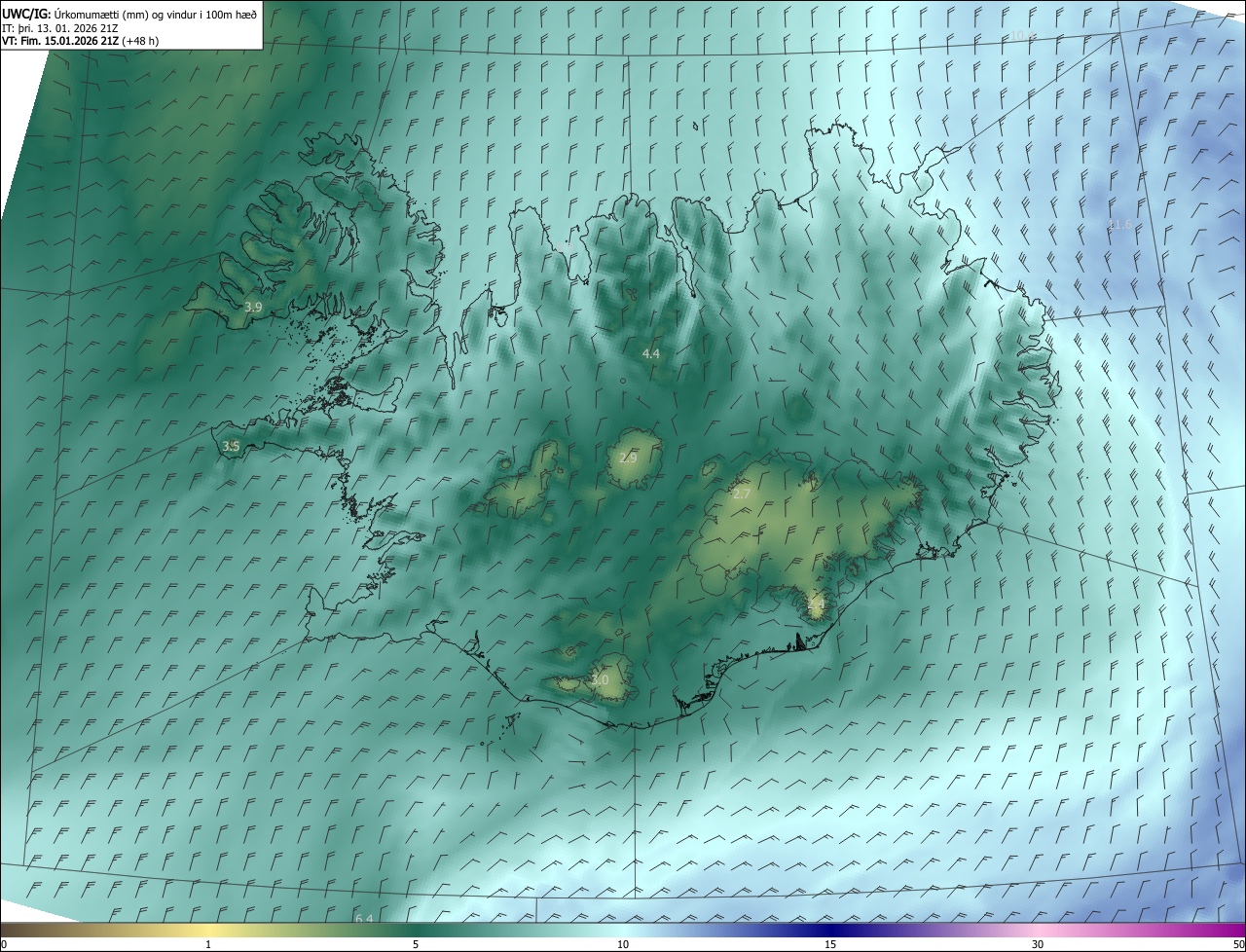1246x952 pixels.
Task: Click the 'IT: þri. 13. 01. 2026 21Z' line
Action: pyautogui.click(x=60, y=27)
